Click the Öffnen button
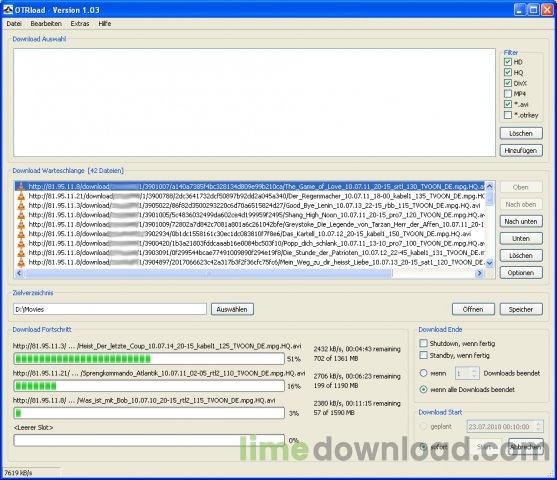Screen dimensions: 557x480 click(x=473, y=309)
